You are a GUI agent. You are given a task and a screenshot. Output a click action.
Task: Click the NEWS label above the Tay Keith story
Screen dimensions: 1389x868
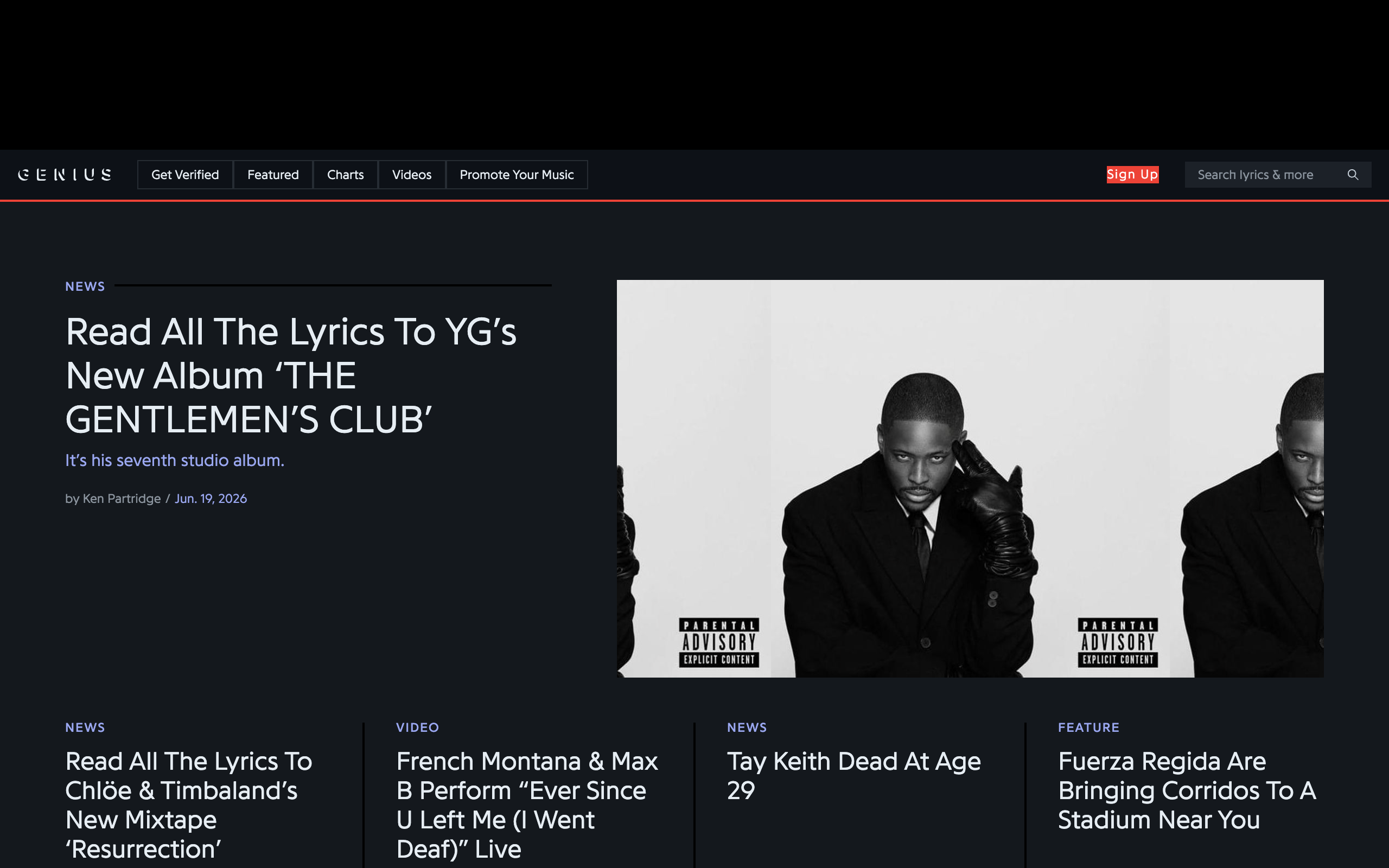pyautogui.click(x=747, y=727)
